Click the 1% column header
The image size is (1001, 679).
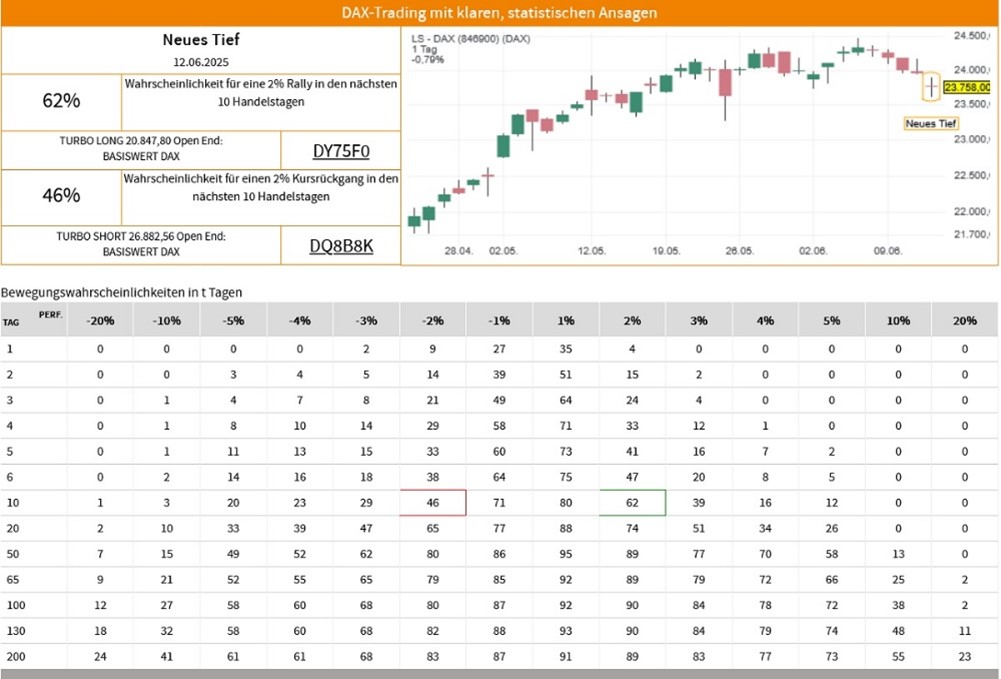[x=566, y=321]
